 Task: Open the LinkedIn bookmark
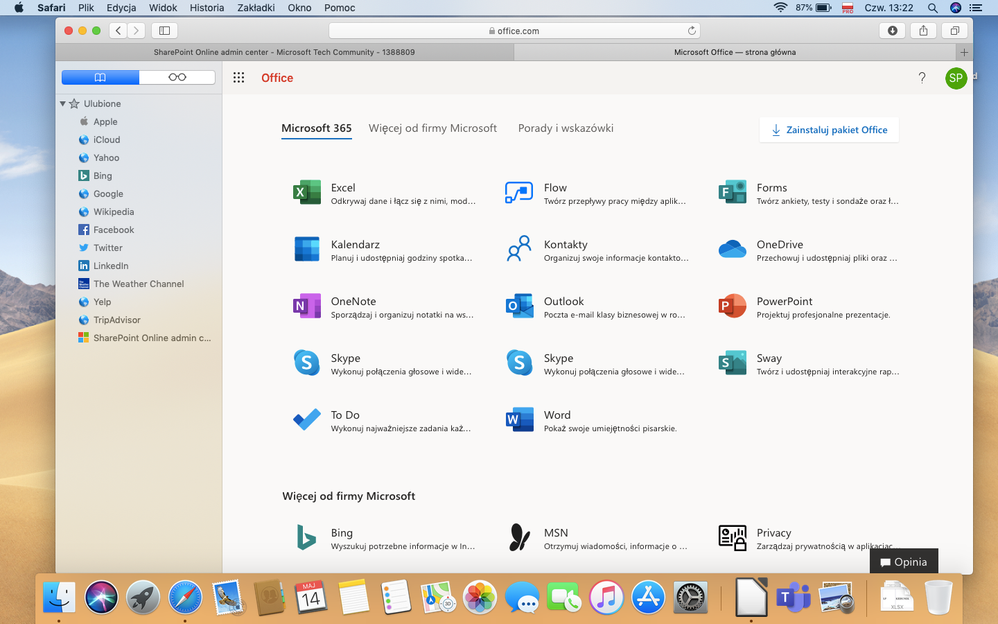[x=111, y=266]
